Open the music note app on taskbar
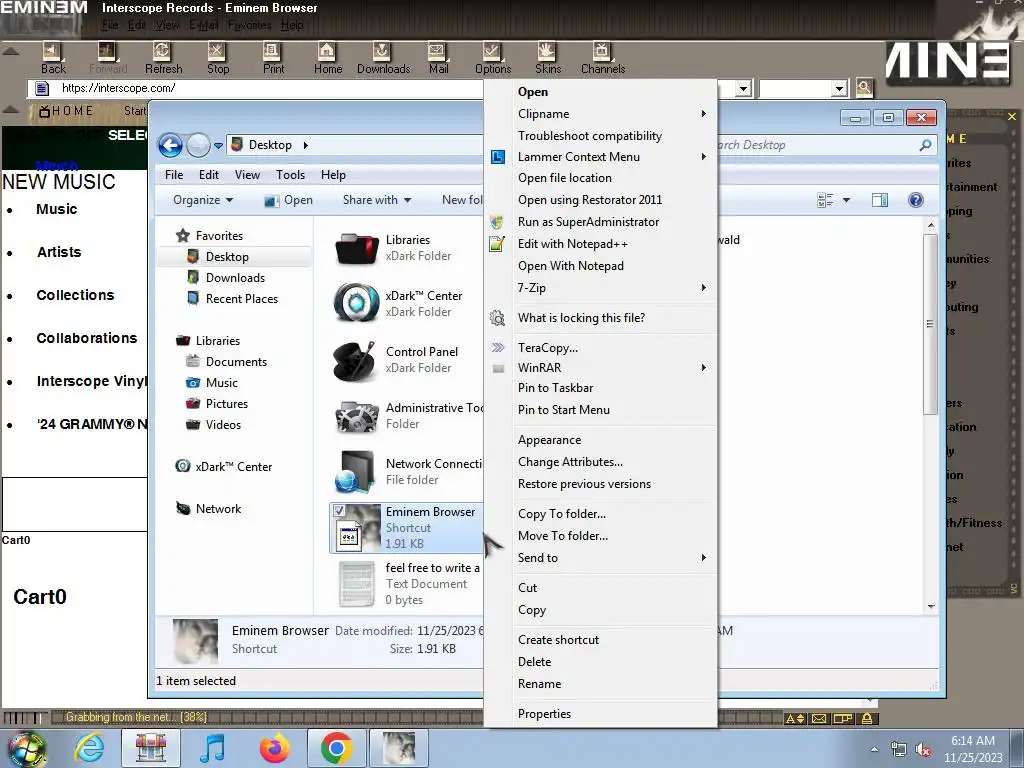The width and height of the screenshot is (1024, 768). point(213,748)
